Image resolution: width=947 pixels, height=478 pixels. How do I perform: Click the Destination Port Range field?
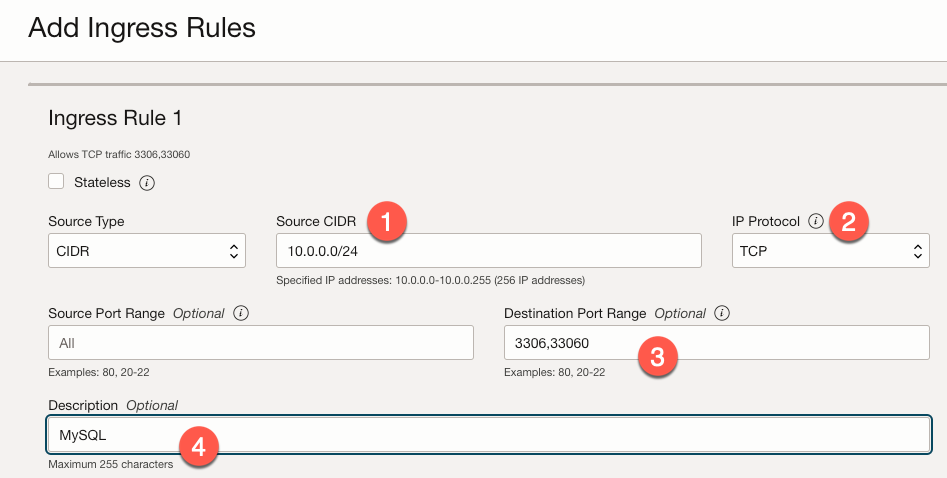(716, 343)
